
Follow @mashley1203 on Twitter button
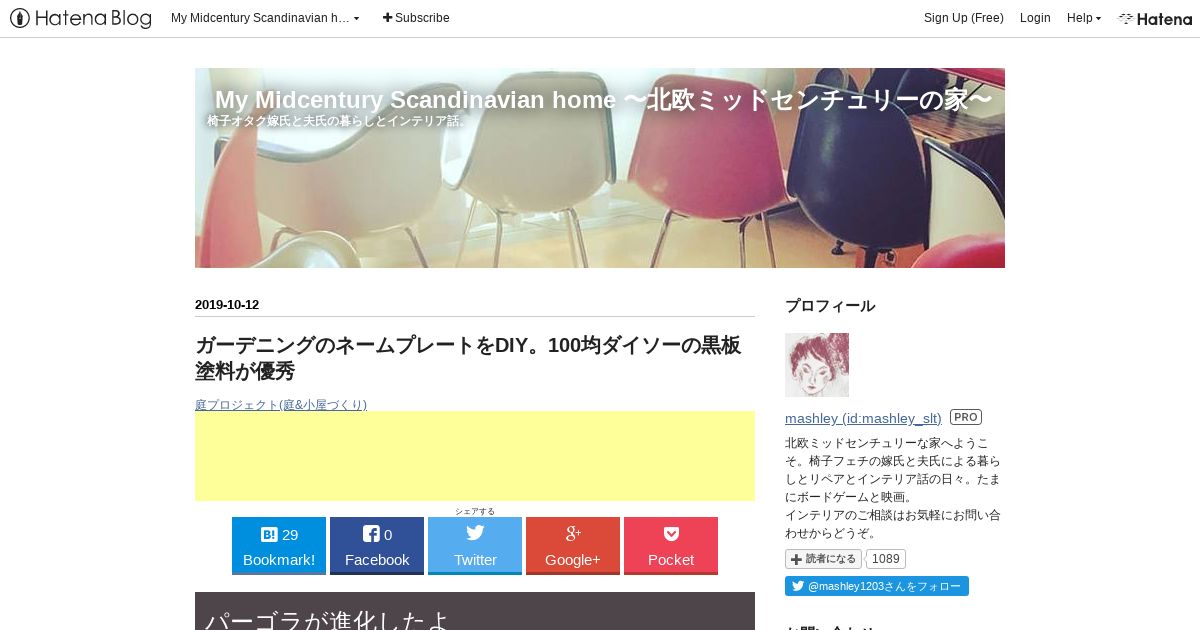click(877, 586)
